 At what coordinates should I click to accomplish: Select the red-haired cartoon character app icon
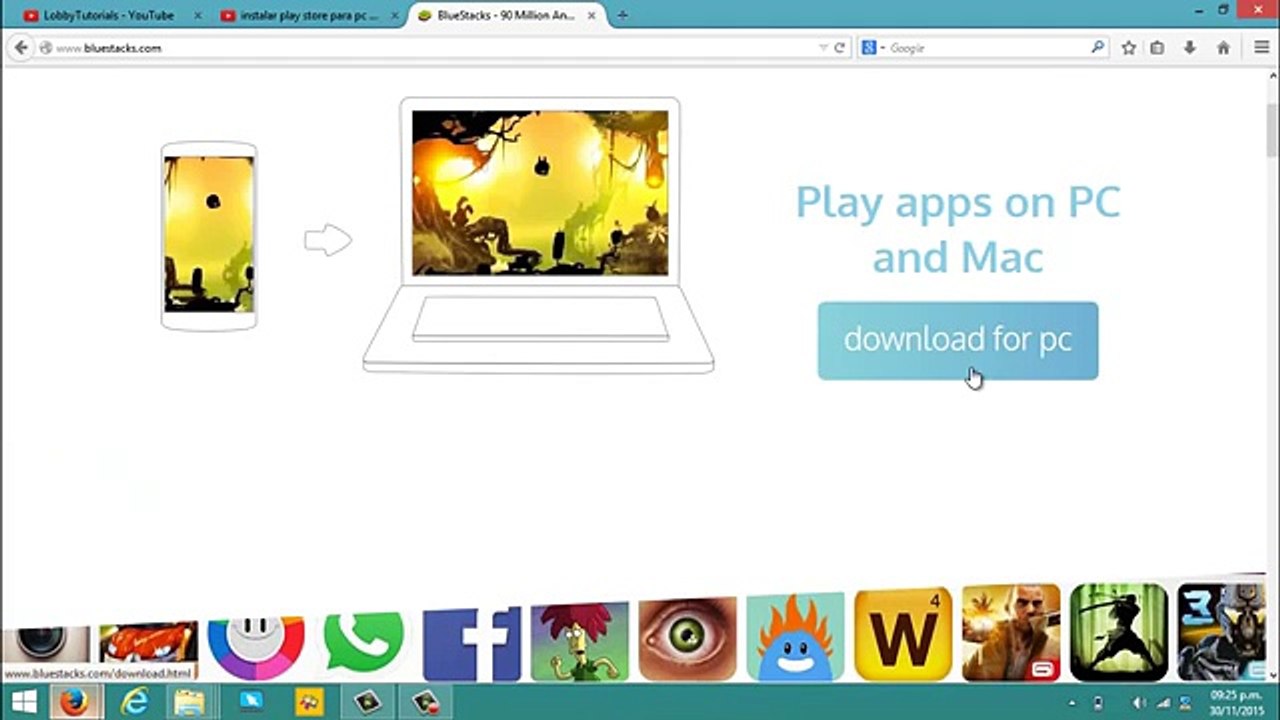[580, 641]
